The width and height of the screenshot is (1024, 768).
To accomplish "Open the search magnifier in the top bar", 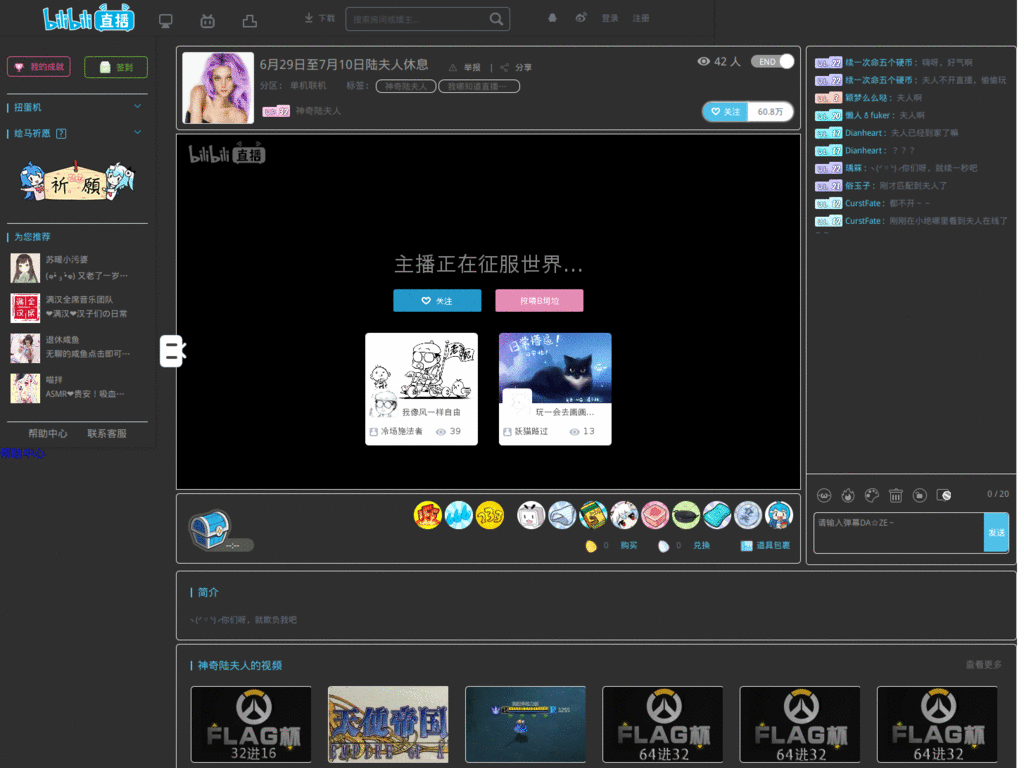I will click(497, 18).
